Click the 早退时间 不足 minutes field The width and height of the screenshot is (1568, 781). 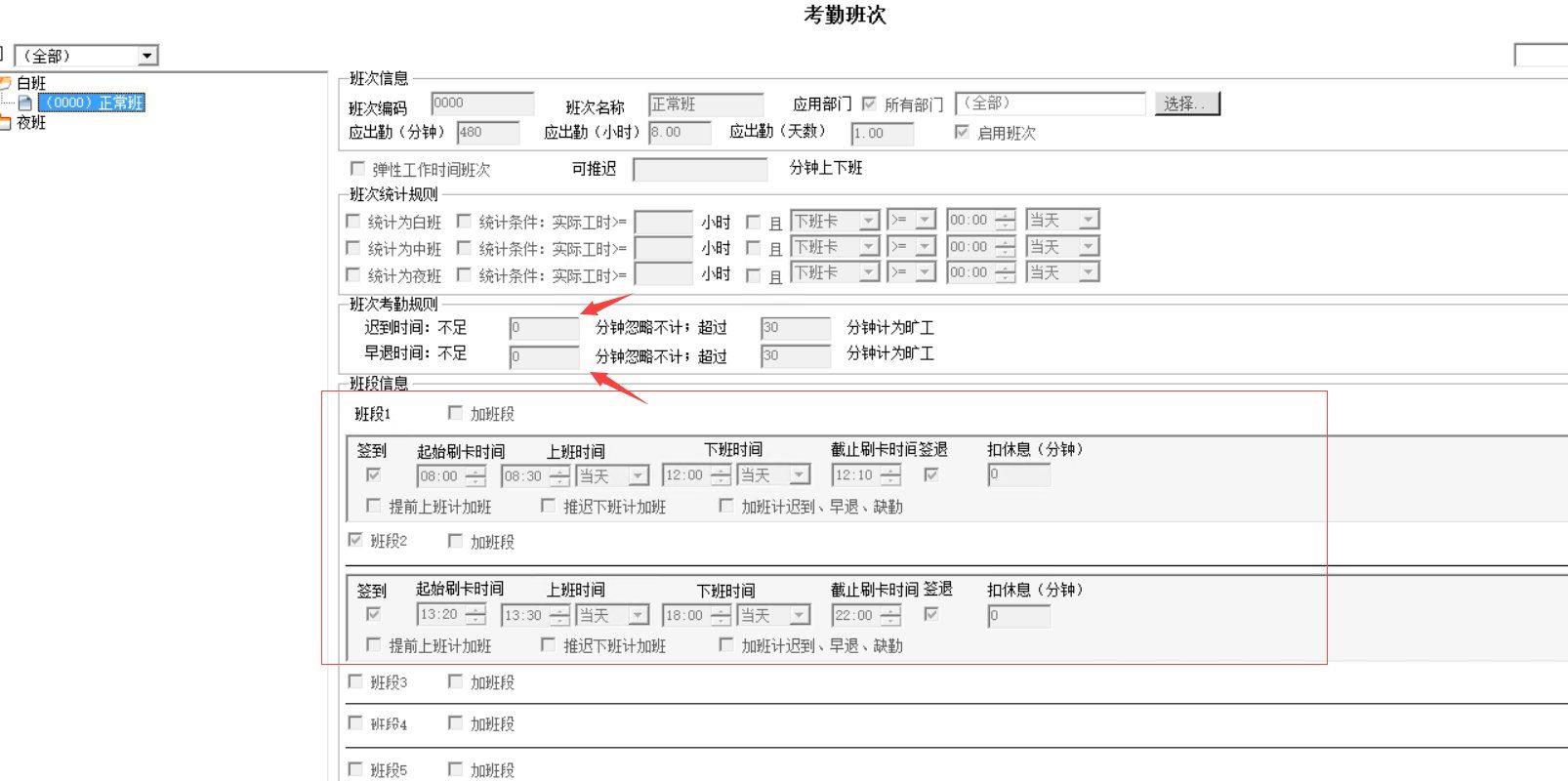(x=544, y=357)
